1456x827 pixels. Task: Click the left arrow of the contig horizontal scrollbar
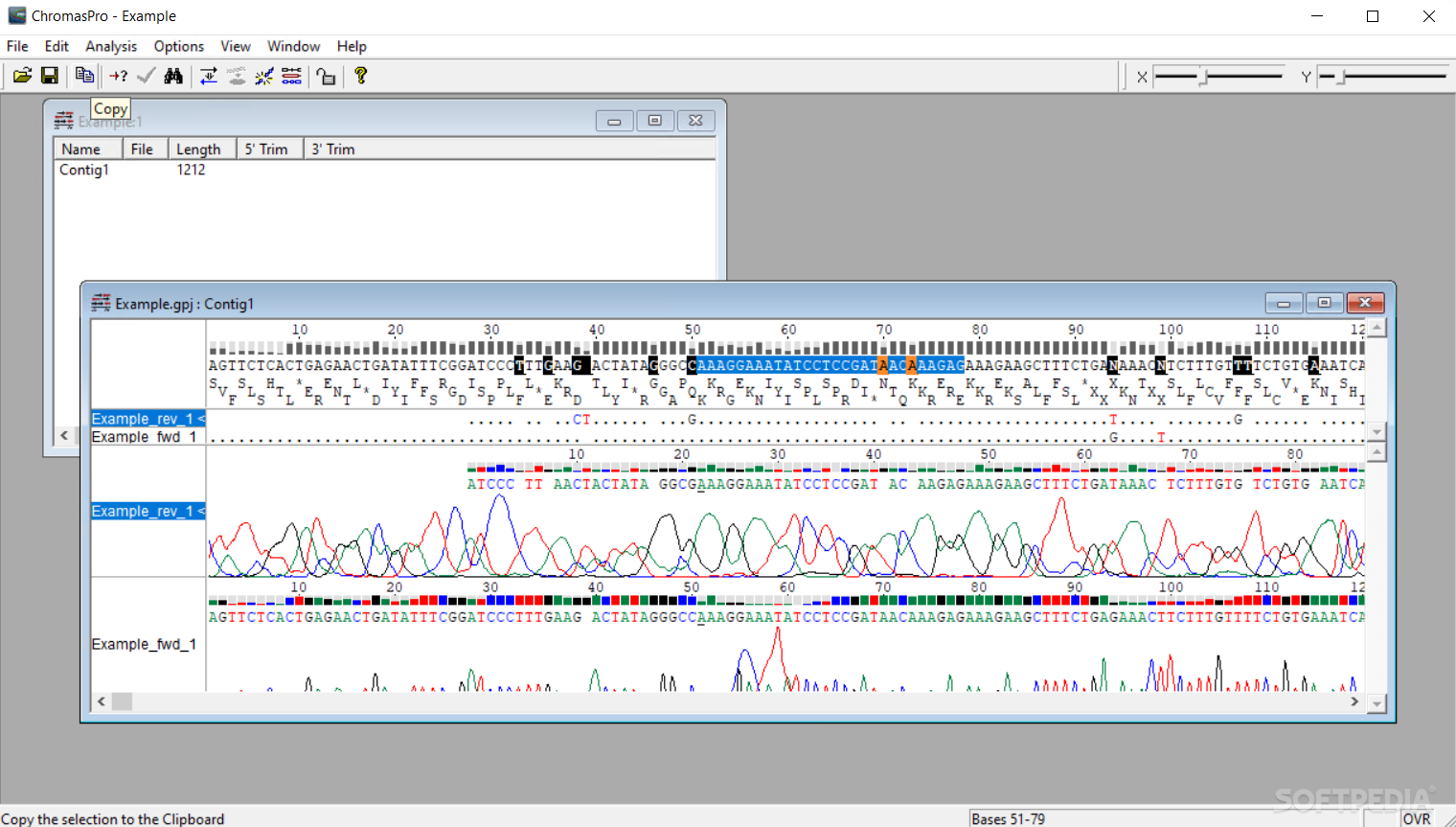[102, 701]
